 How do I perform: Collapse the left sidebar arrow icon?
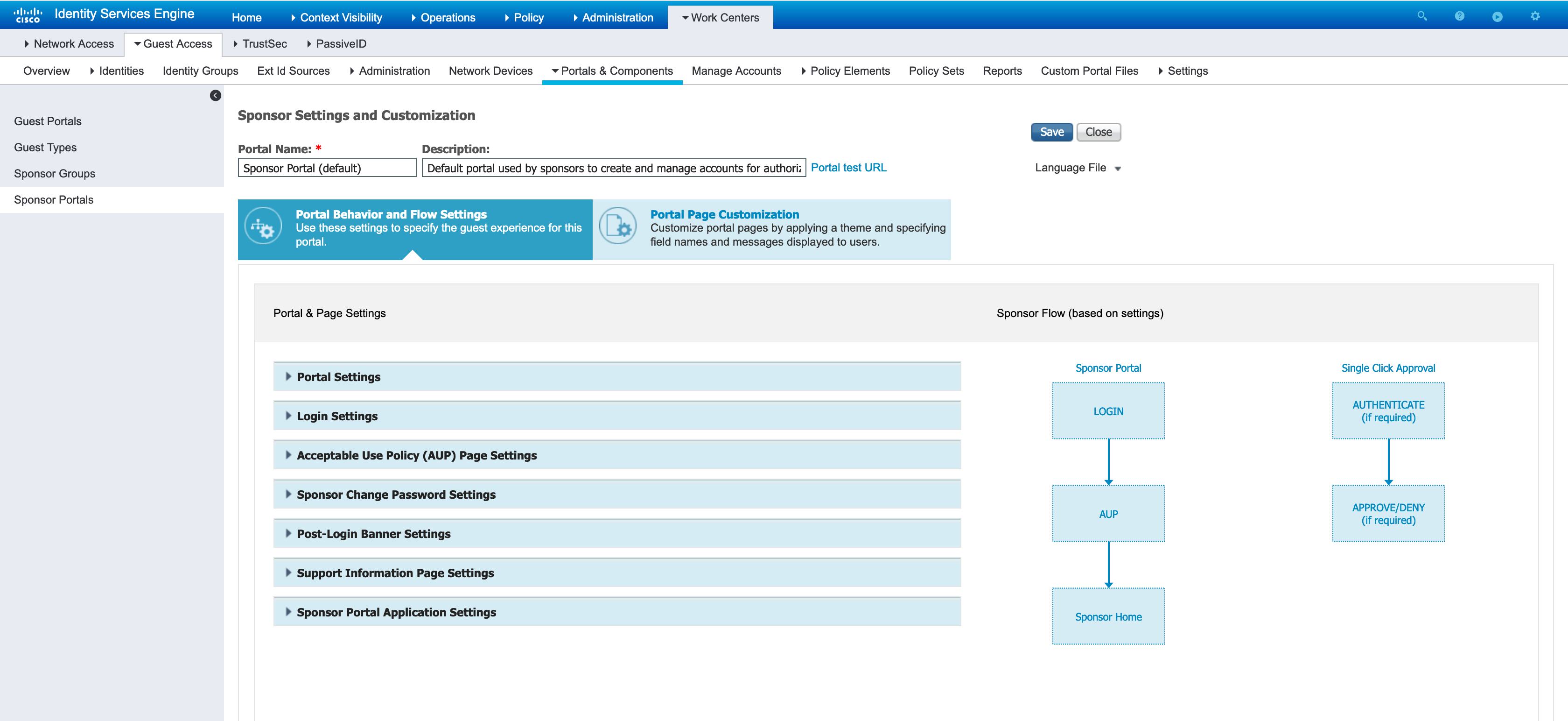click(215, 96)
